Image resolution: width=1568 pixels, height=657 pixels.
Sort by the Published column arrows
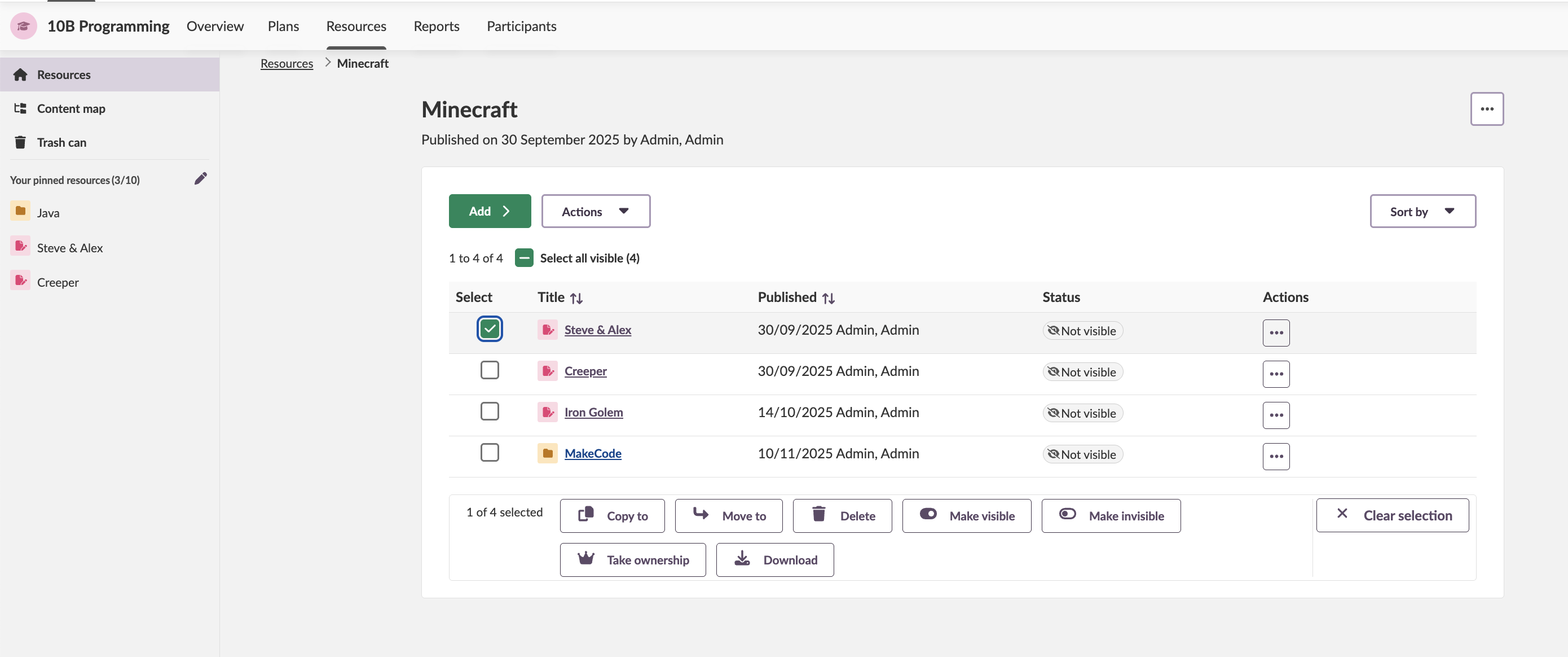tap(828, 299)
